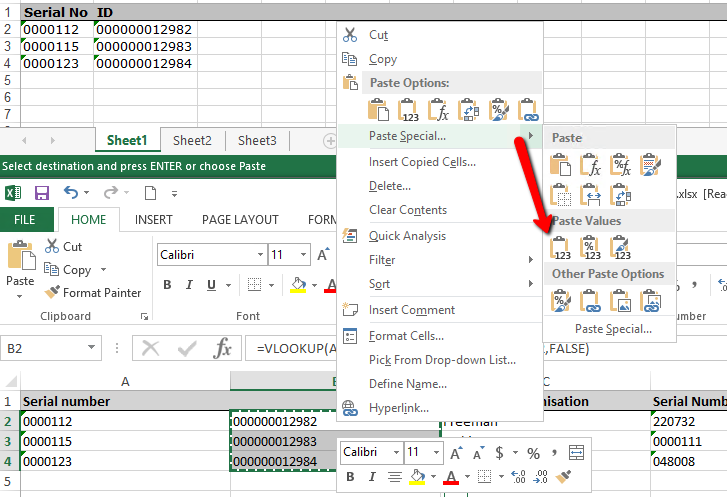Toggle Accounting dollar format in mini toolbar
727x497 pixels.
(x=499, y=452)
